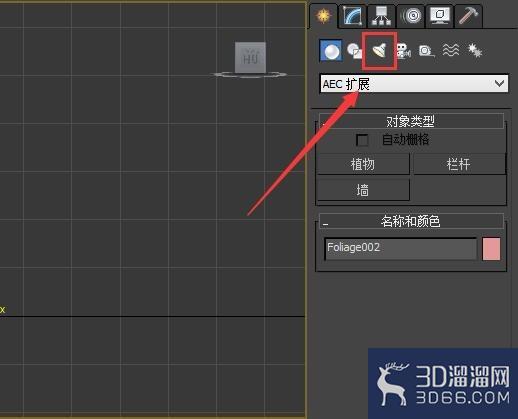Select the Helpers tape measure icon
518x419 pixels.
[x=426, y=51]
